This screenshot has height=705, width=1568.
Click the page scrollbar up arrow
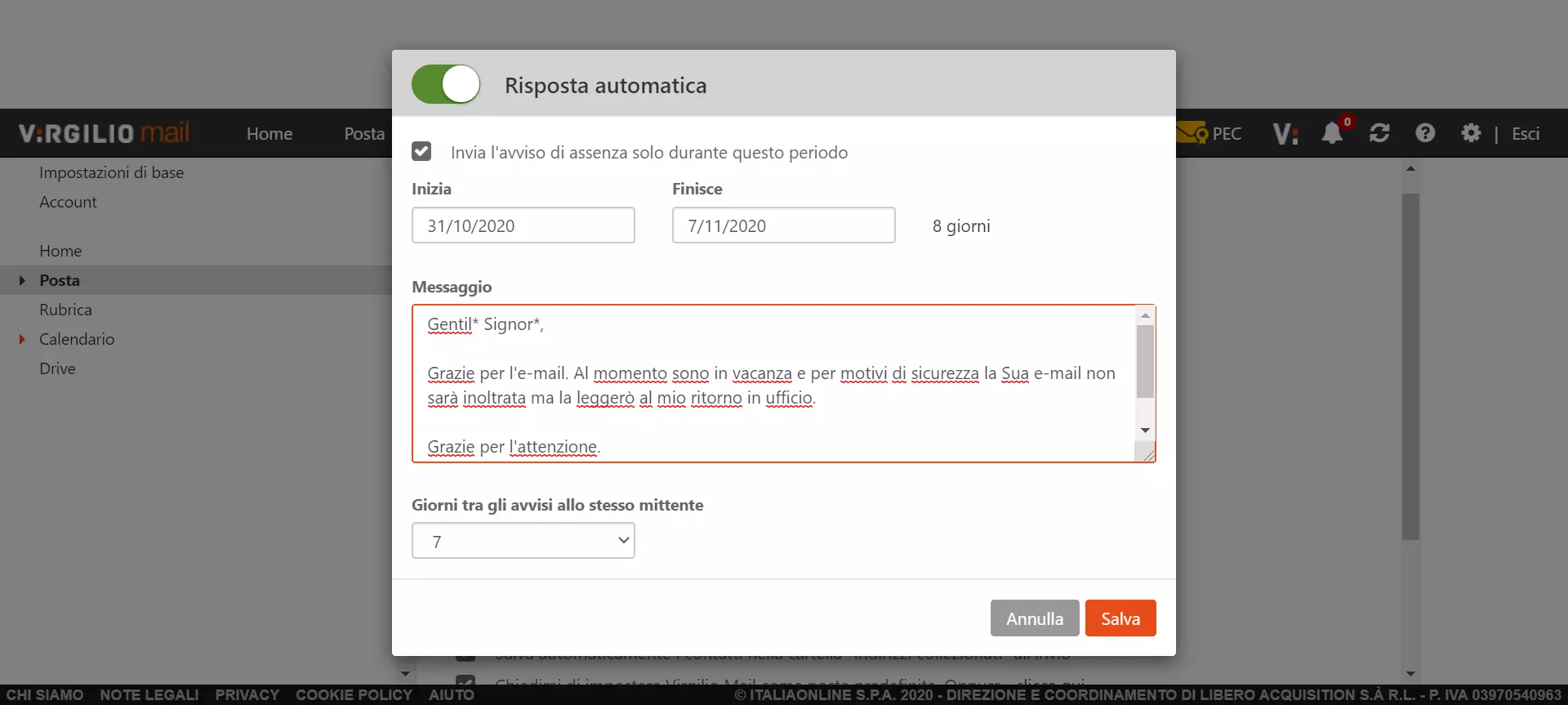(x=1410, y=168)
